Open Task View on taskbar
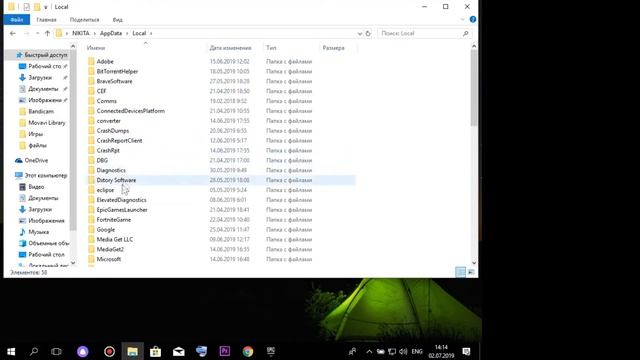This screenshot has height=360, width=640. [x=56, y=351]
